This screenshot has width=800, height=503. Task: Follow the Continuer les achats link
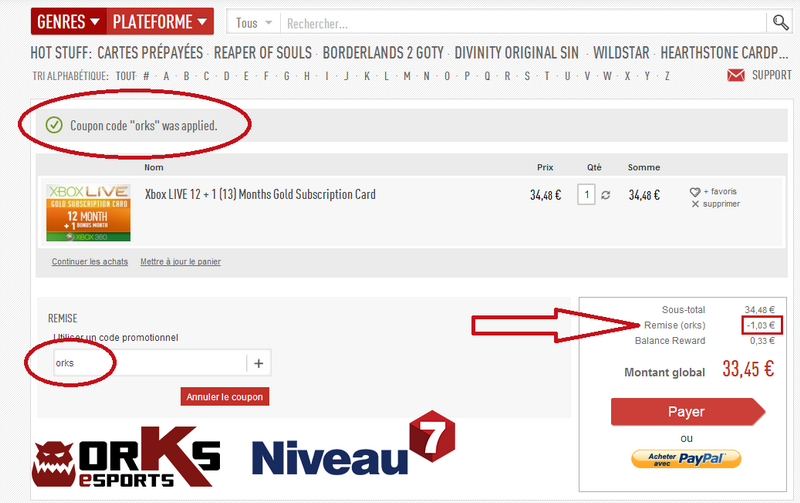click(x=89, y=262)
